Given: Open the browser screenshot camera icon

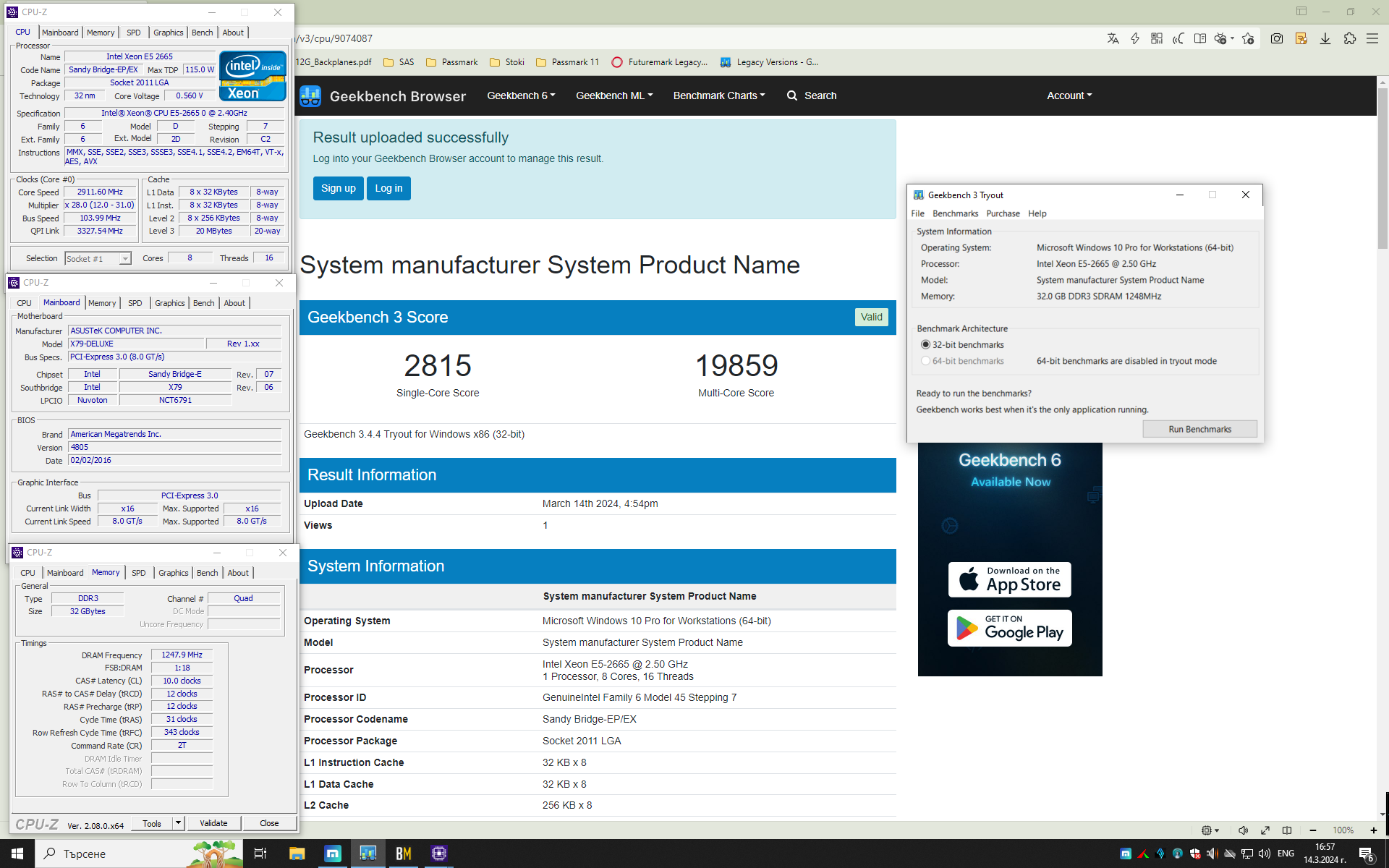Looking at the screenshot, I should pos(1277,39).
